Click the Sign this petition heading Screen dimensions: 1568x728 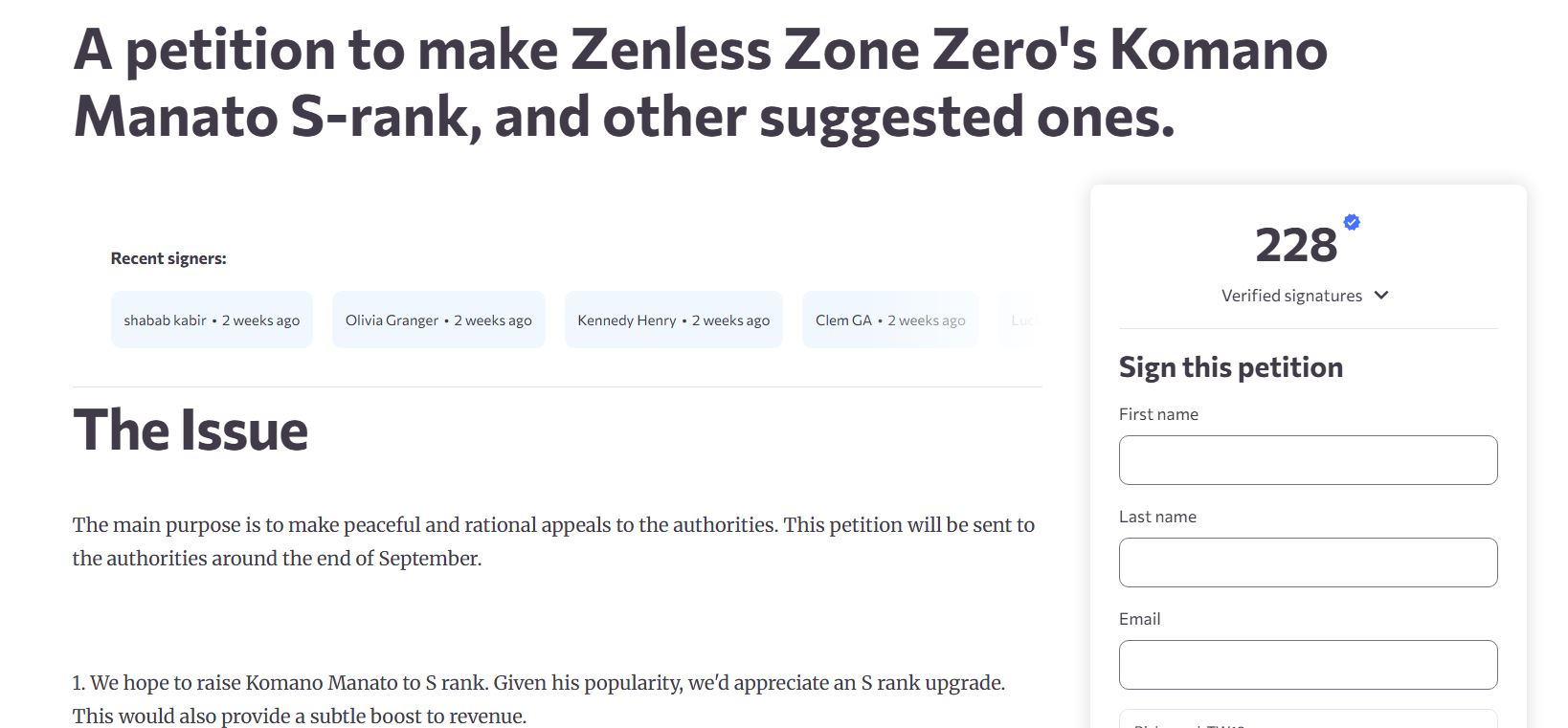point(1231,367)
